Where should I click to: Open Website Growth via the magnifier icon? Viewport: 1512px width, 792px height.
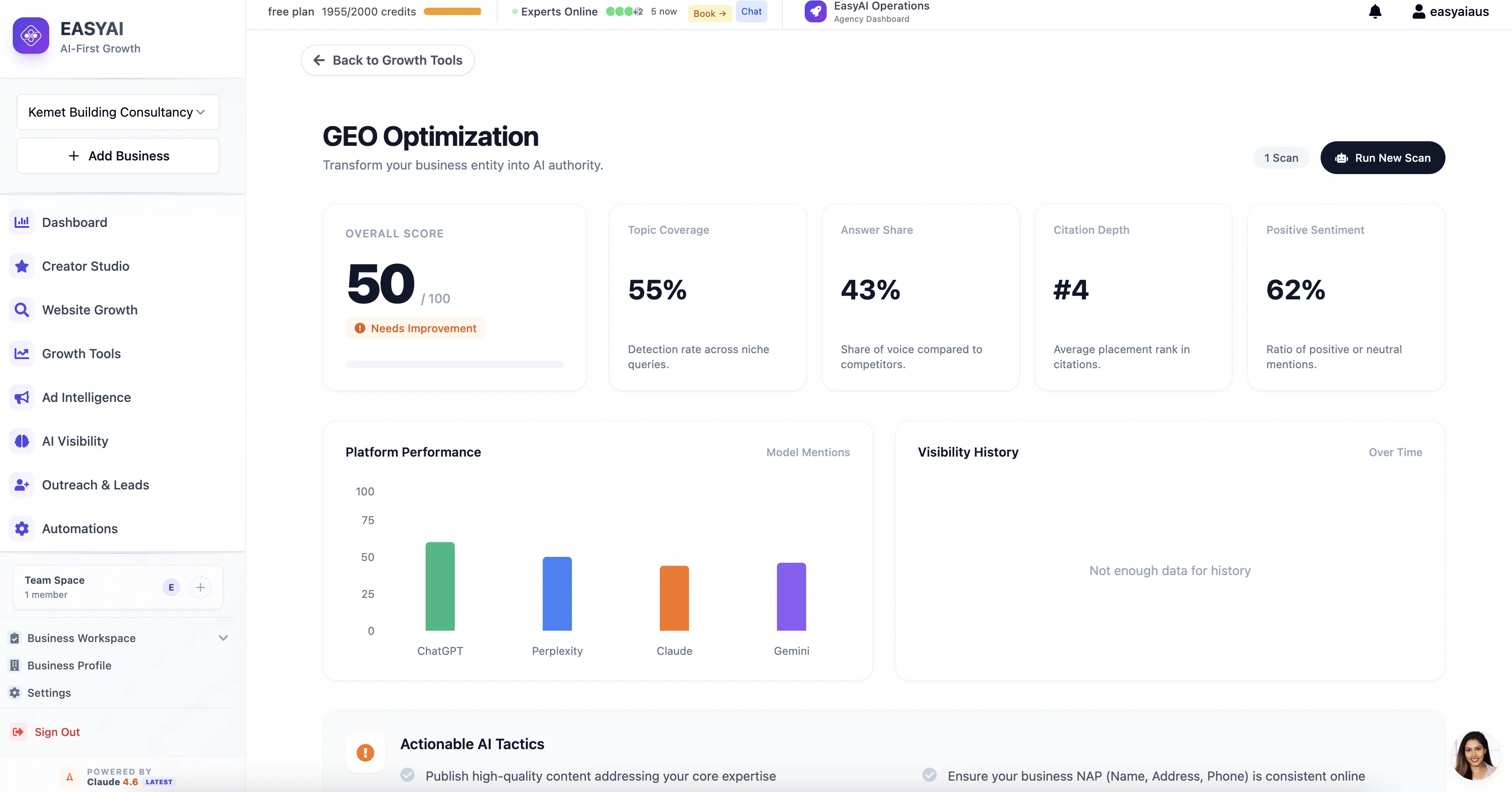pos(22,309)
